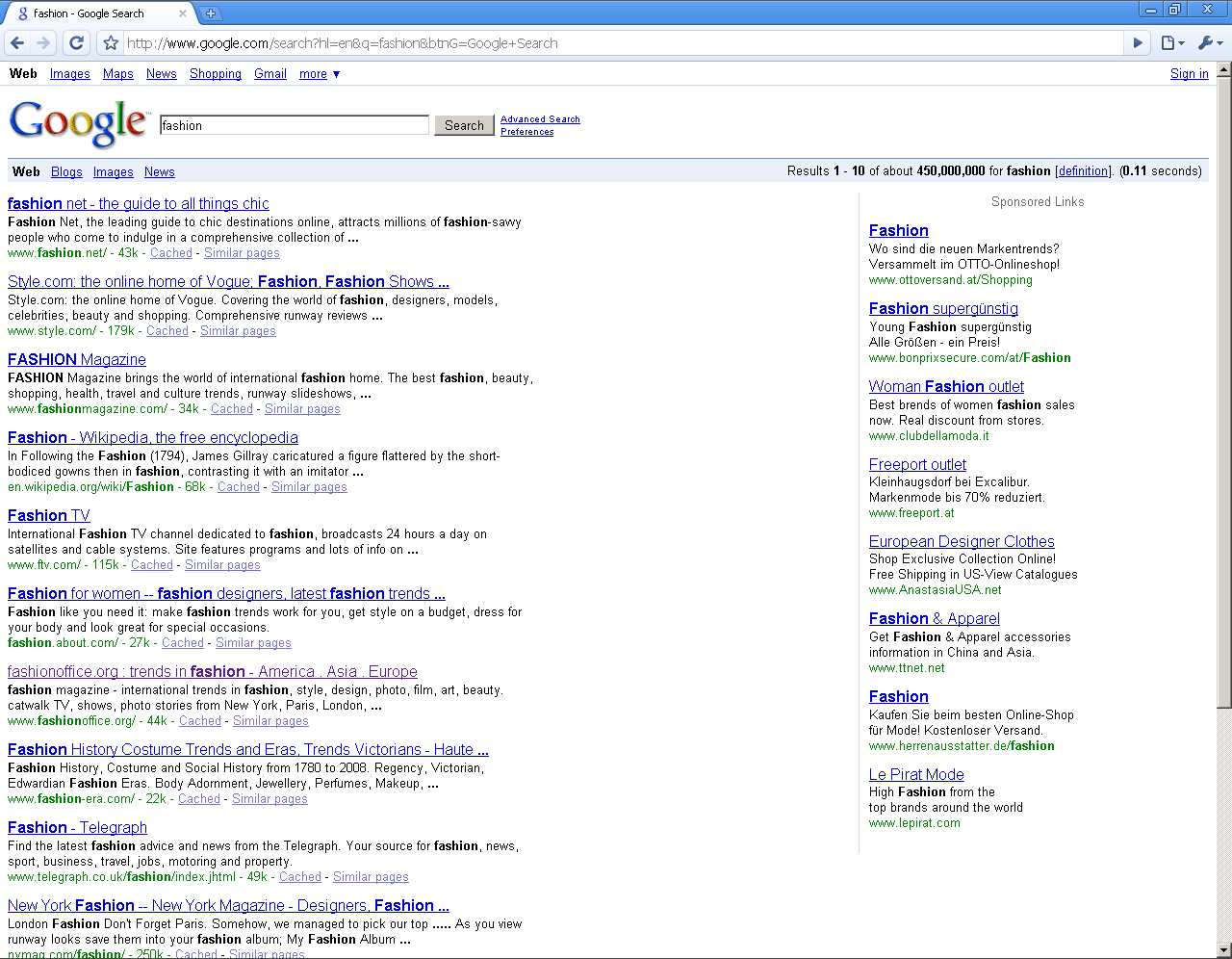This screenshot has height=959, width=1232.
Task: Open the wrench settings menu
Action: click(1210, 42)
